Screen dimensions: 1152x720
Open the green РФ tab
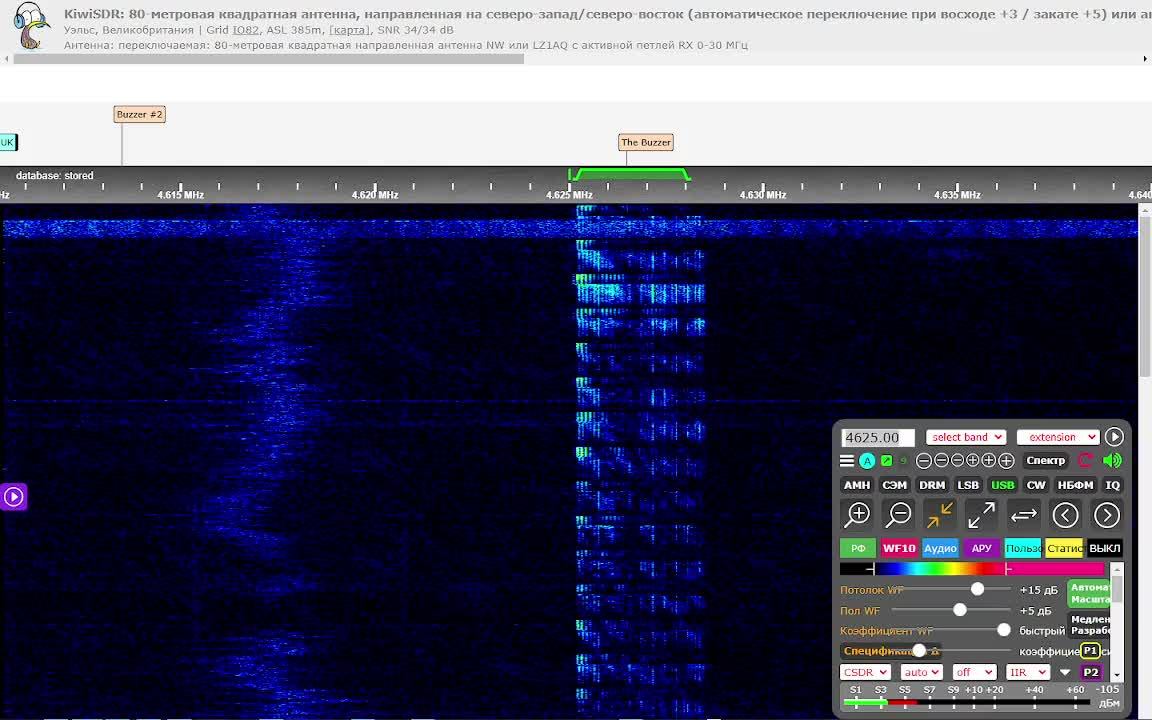coord(857,548)
